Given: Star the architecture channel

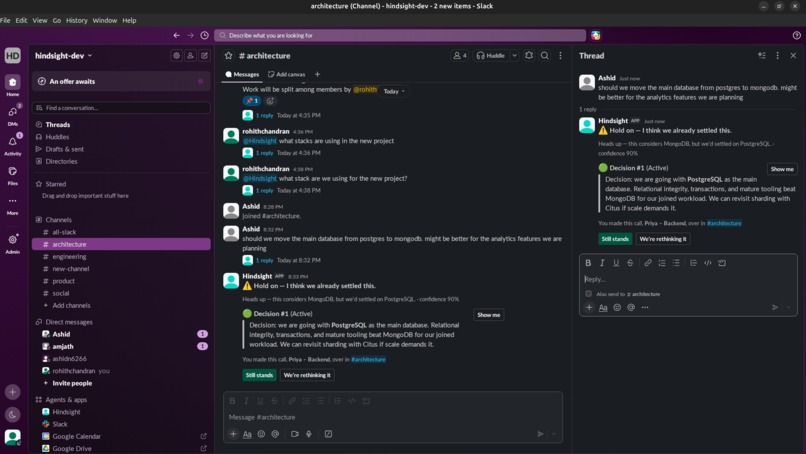Looking at the screenshot, I should point(229,56).
